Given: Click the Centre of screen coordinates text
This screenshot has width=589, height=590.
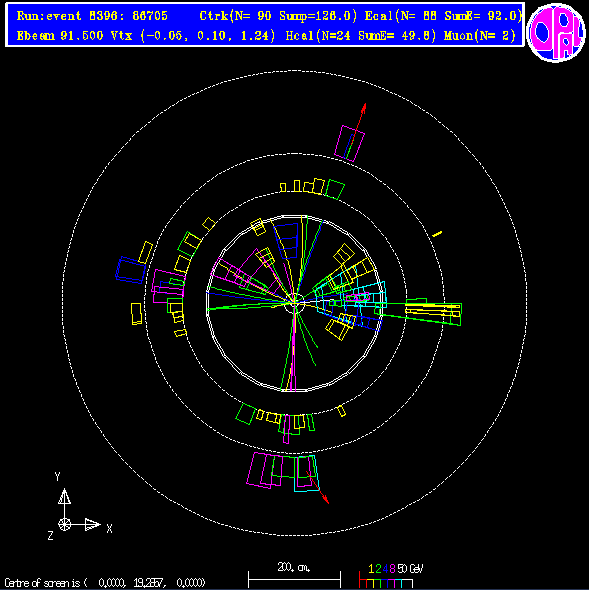Looking at the screenshot, I should tap(105, 583).
